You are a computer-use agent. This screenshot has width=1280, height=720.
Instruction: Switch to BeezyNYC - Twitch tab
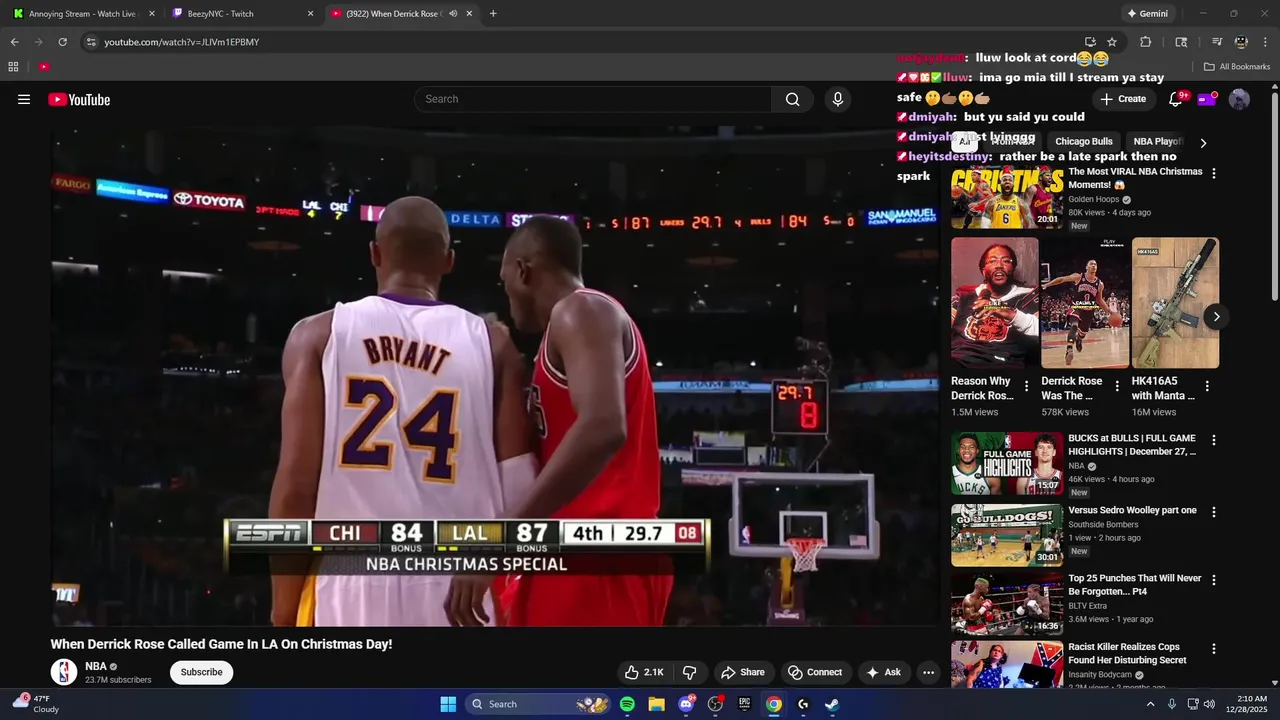(x=240, y=14)
